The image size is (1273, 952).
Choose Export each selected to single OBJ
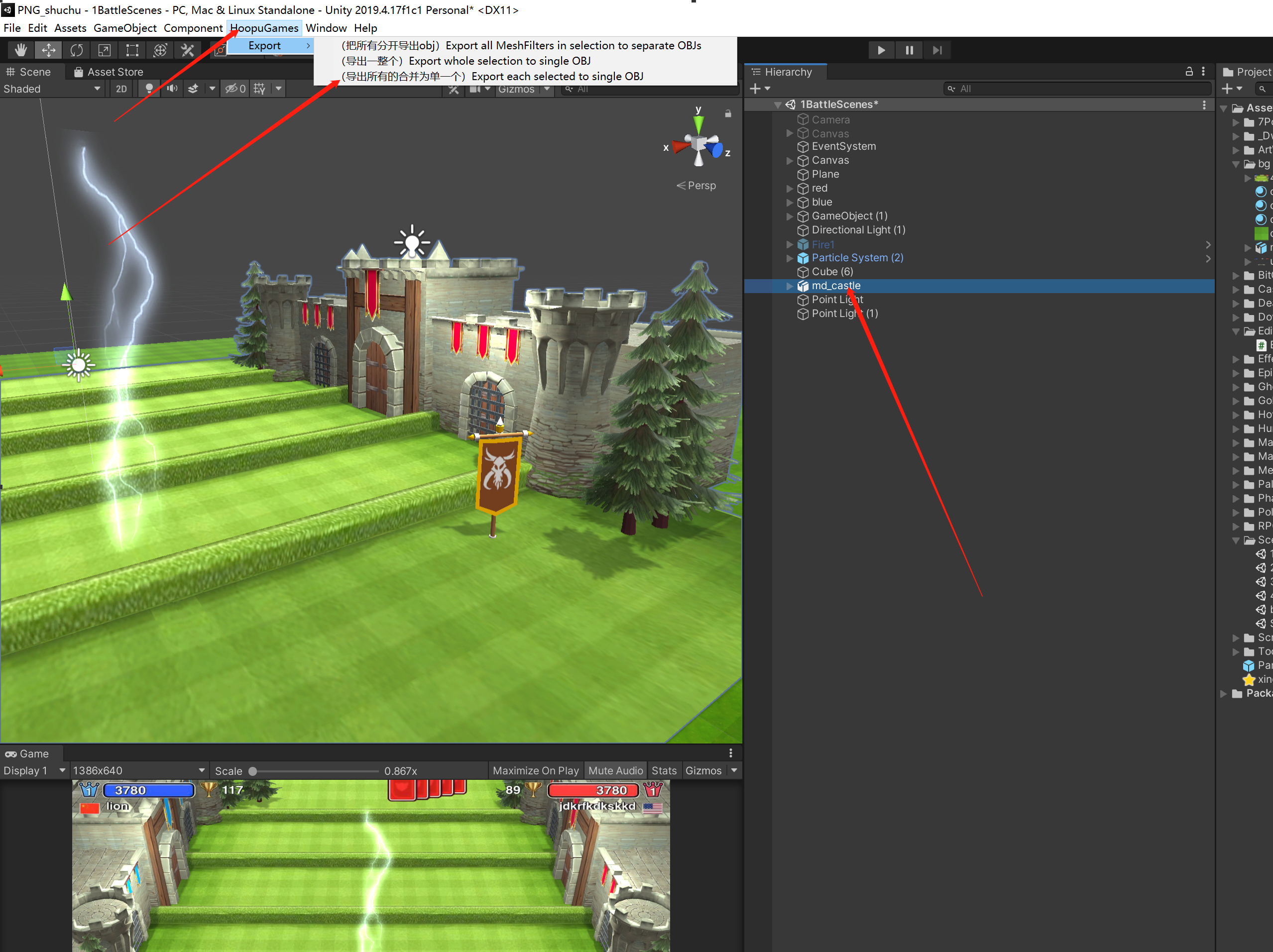coord(493,76)
